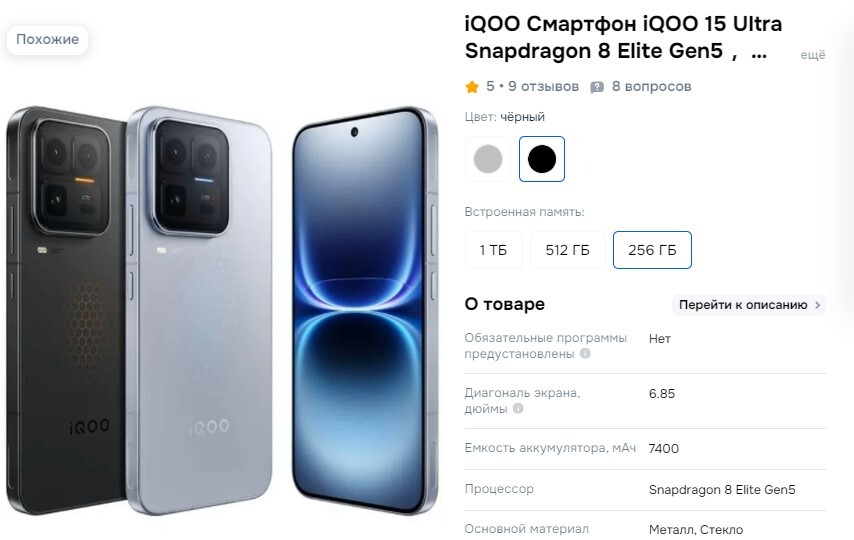Select the gray color swatch
The height and width of the screenshot is (540, 854).
pyautogui.click(x=487, y=159)
